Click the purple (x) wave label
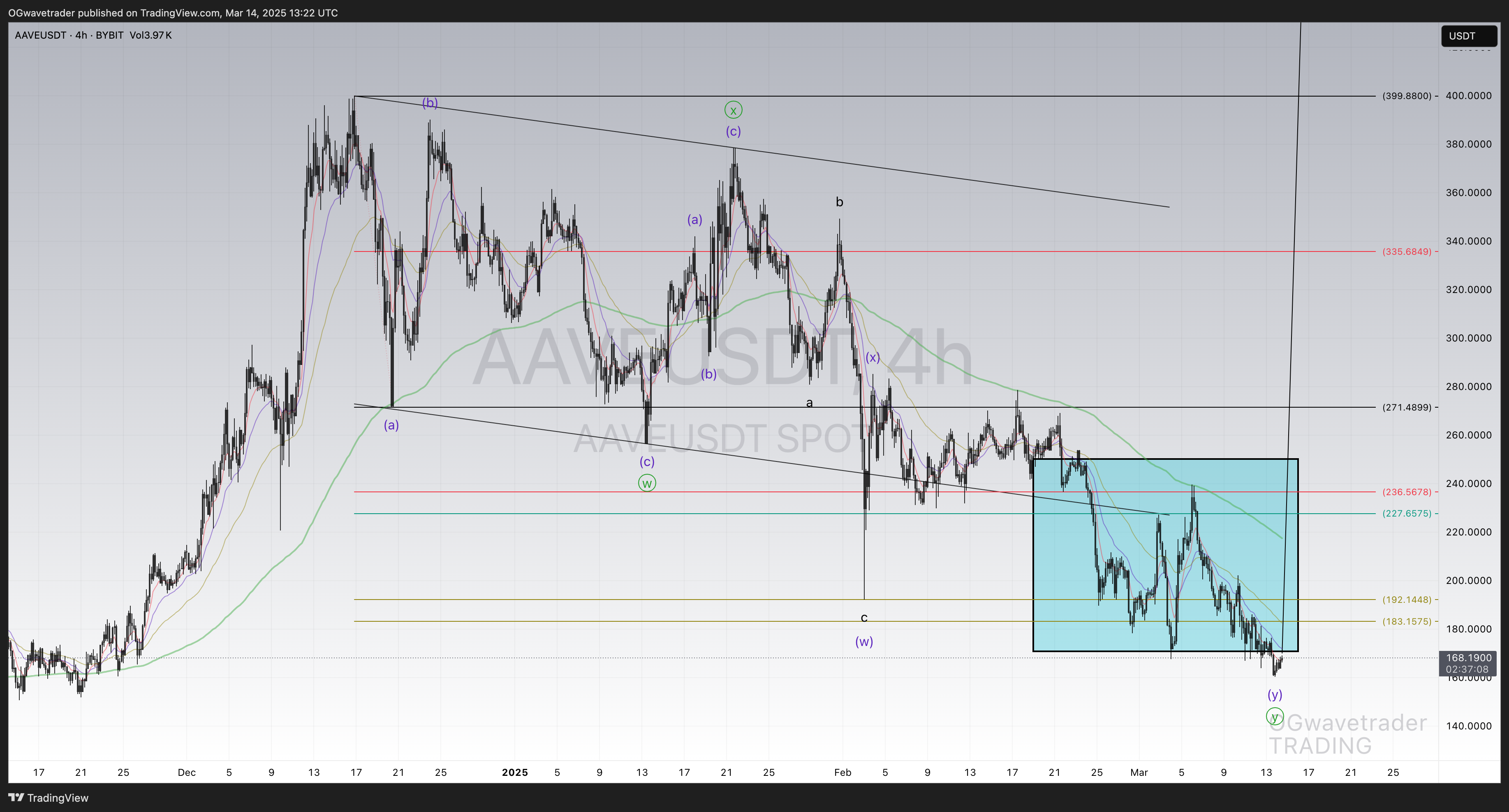 (873, 357)
